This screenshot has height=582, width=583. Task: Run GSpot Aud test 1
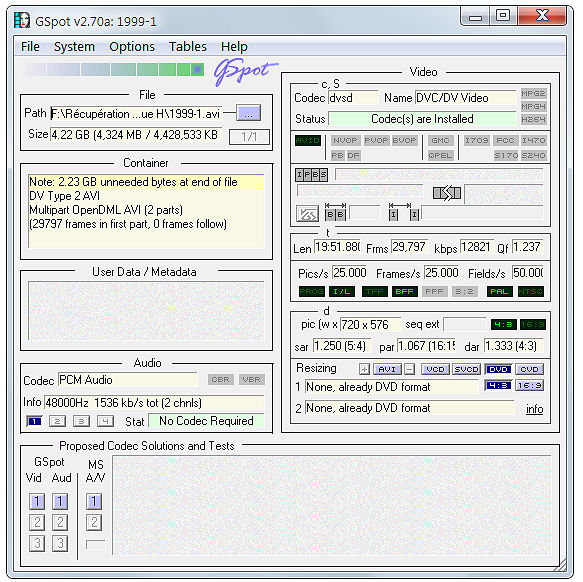pos(60,501)
